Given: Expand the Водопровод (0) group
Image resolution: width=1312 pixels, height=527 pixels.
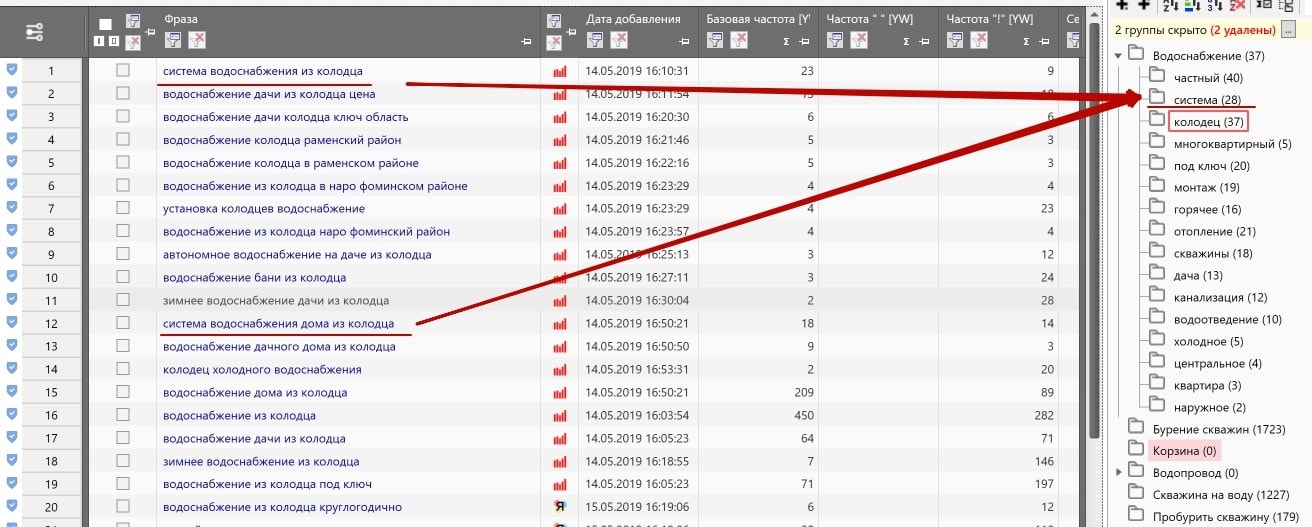Looking at the screenshot, I should 1118,472.
